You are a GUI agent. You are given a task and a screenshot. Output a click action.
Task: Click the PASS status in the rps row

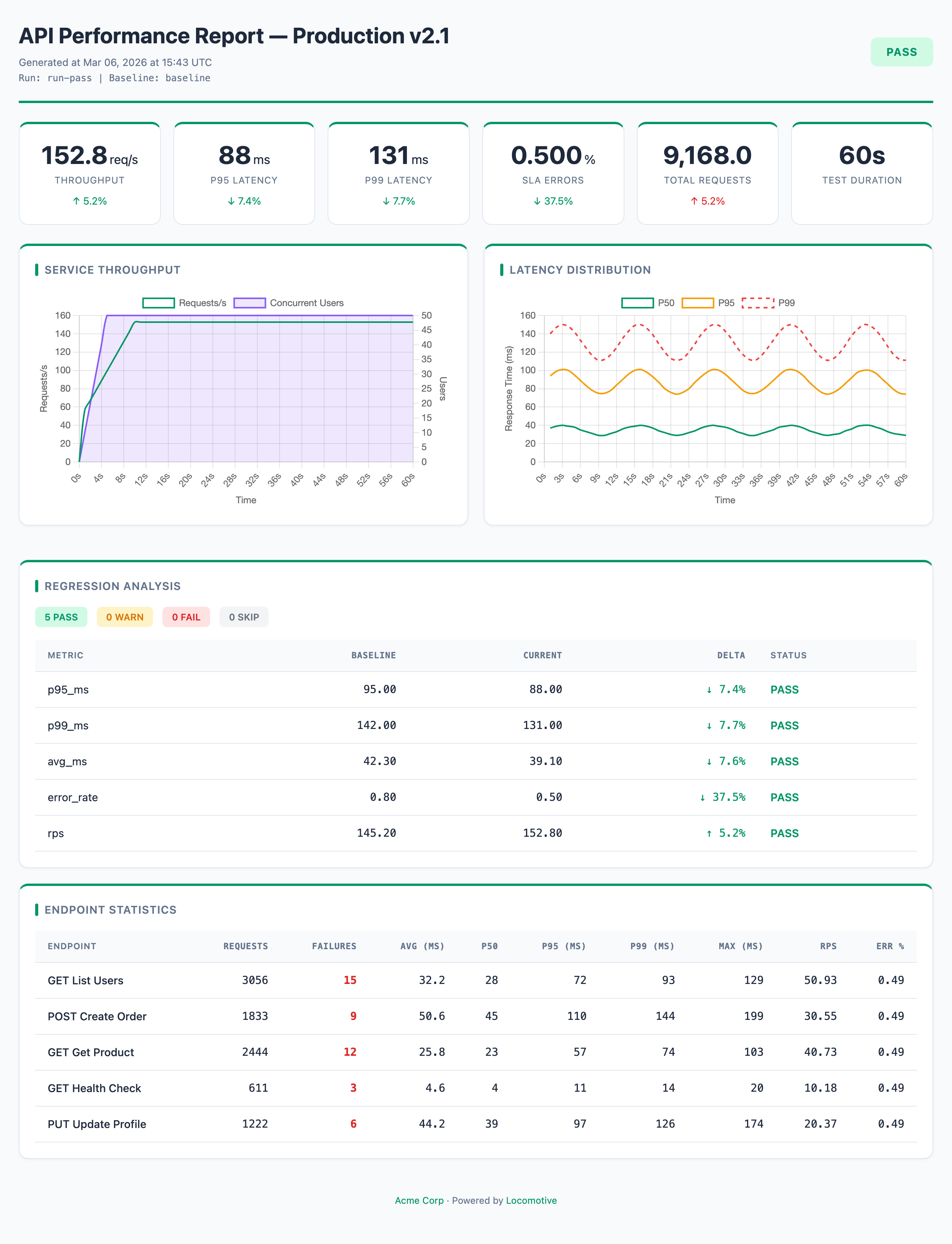(784, 833)
